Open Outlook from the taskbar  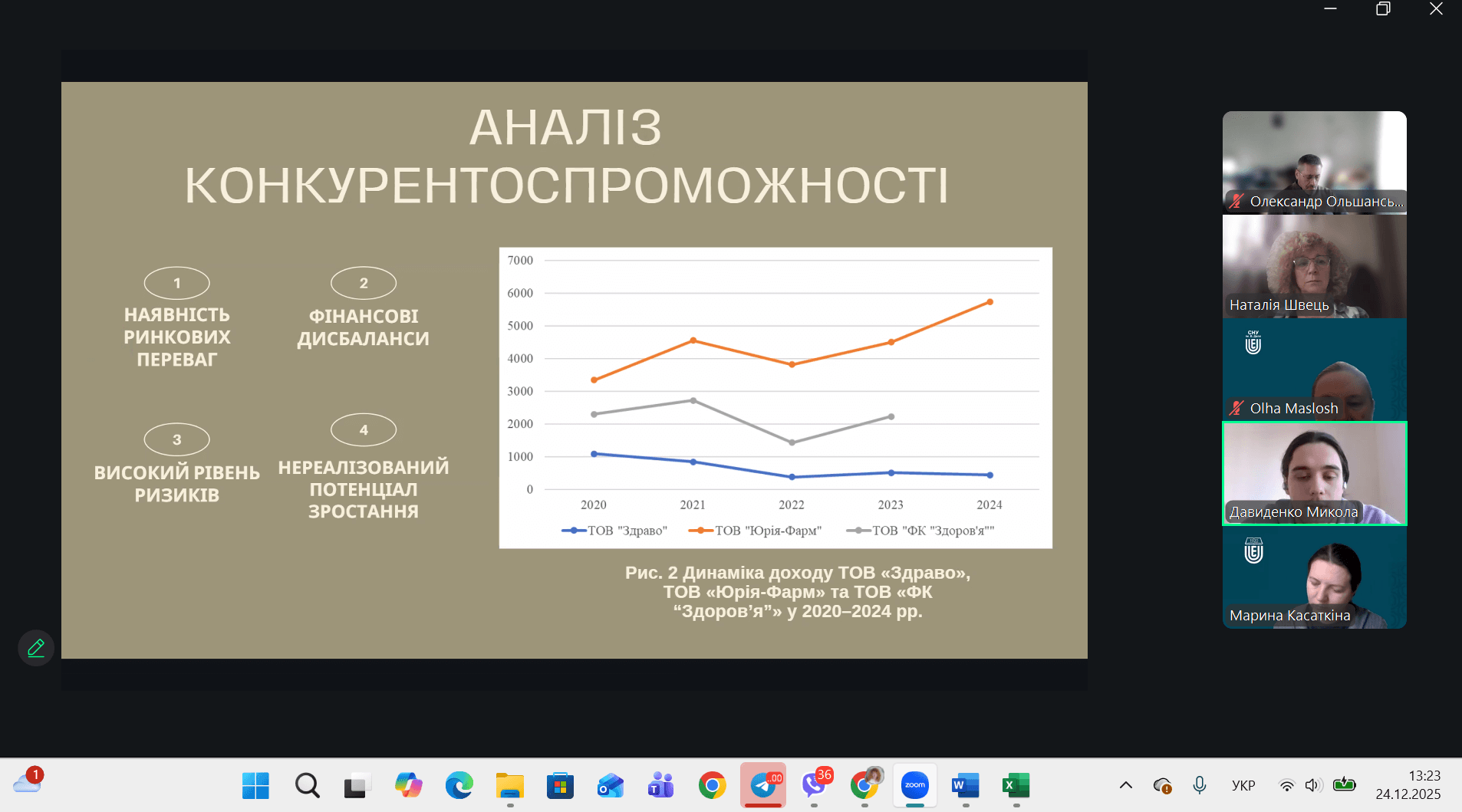pos(611,785)
